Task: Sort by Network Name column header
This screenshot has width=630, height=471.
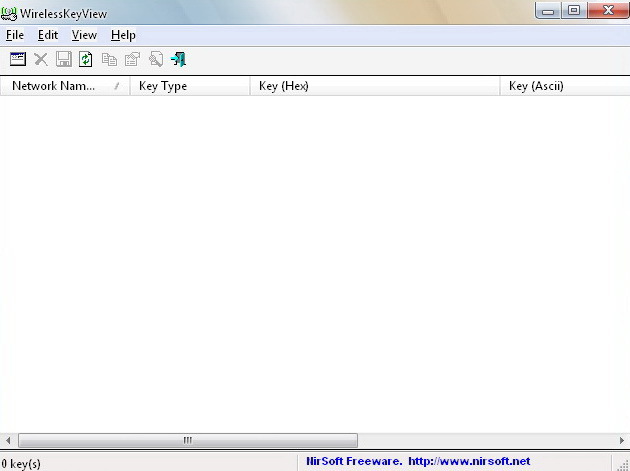Action: tap(65, 86)
